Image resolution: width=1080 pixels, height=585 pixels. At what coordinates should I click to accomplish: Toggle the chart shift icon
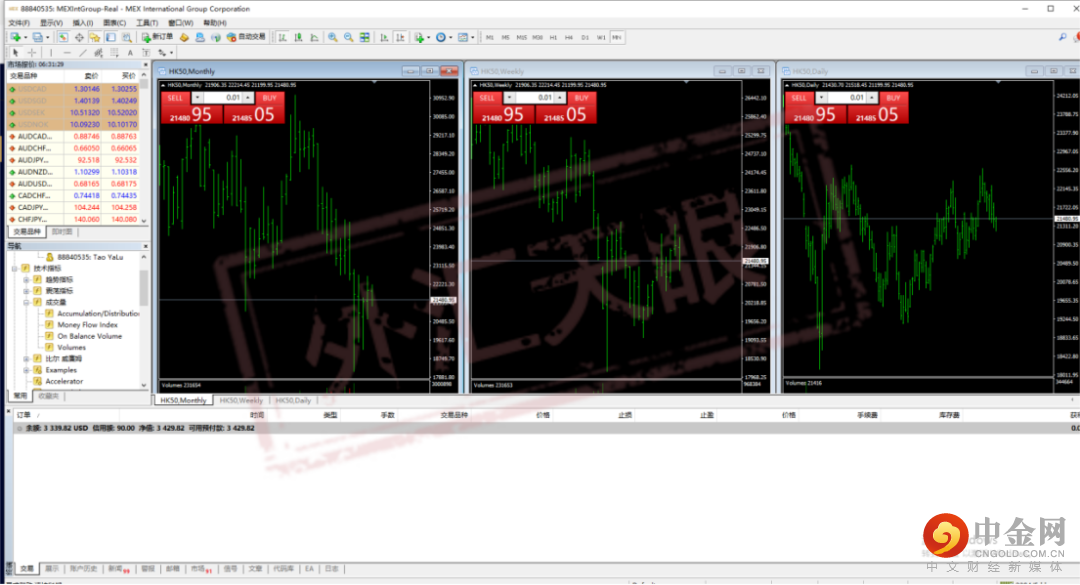400,37
